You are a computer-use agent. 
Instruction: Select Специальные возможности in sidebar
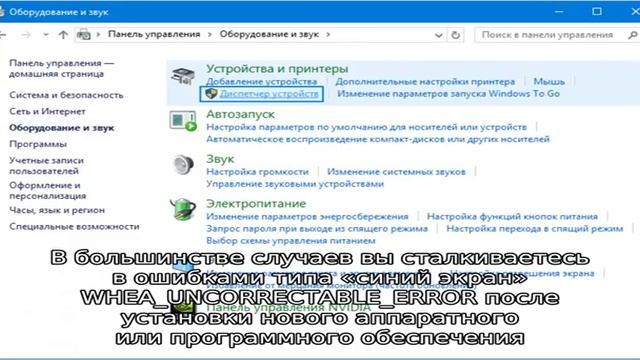74,227
